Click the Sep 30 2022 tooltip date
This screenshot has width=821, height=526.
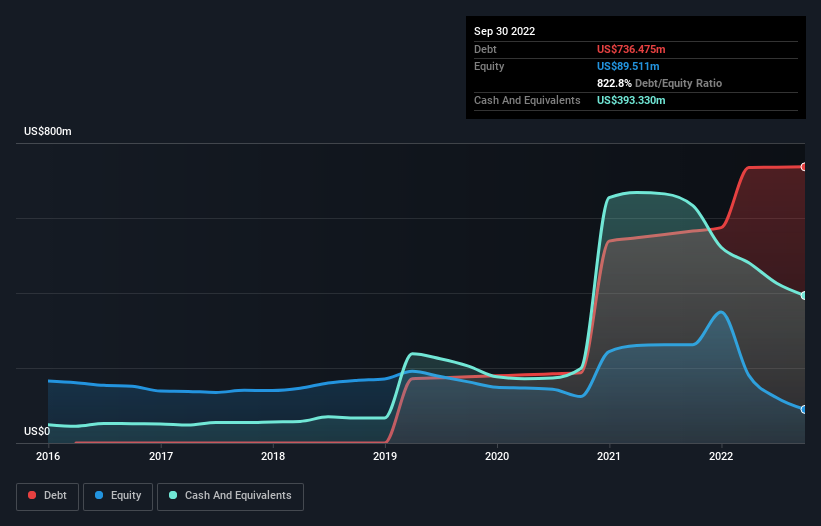tap(504, 31)
